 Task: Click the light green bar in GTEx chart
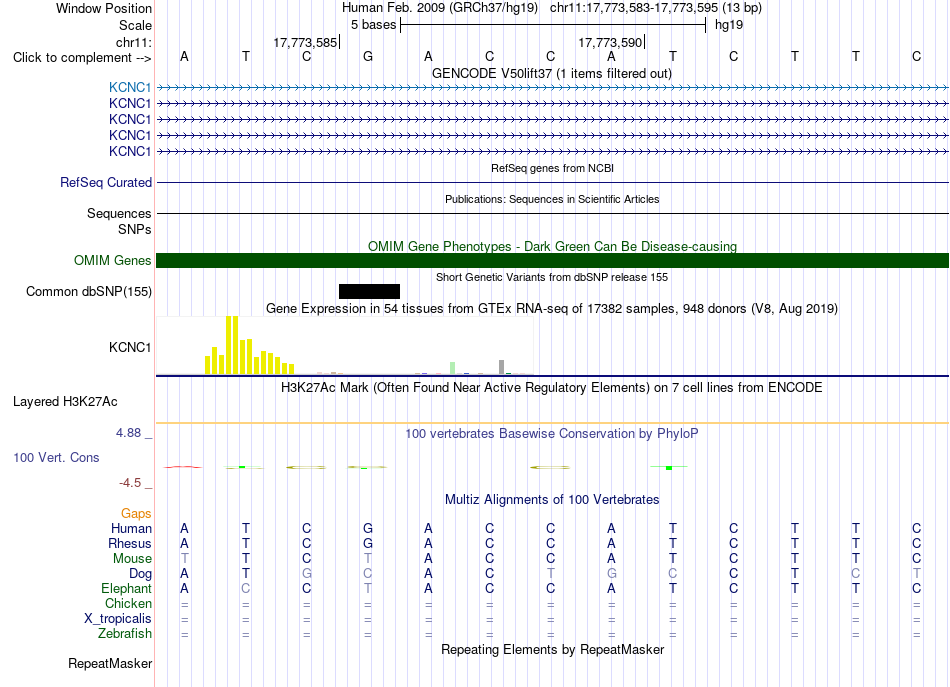453,368
